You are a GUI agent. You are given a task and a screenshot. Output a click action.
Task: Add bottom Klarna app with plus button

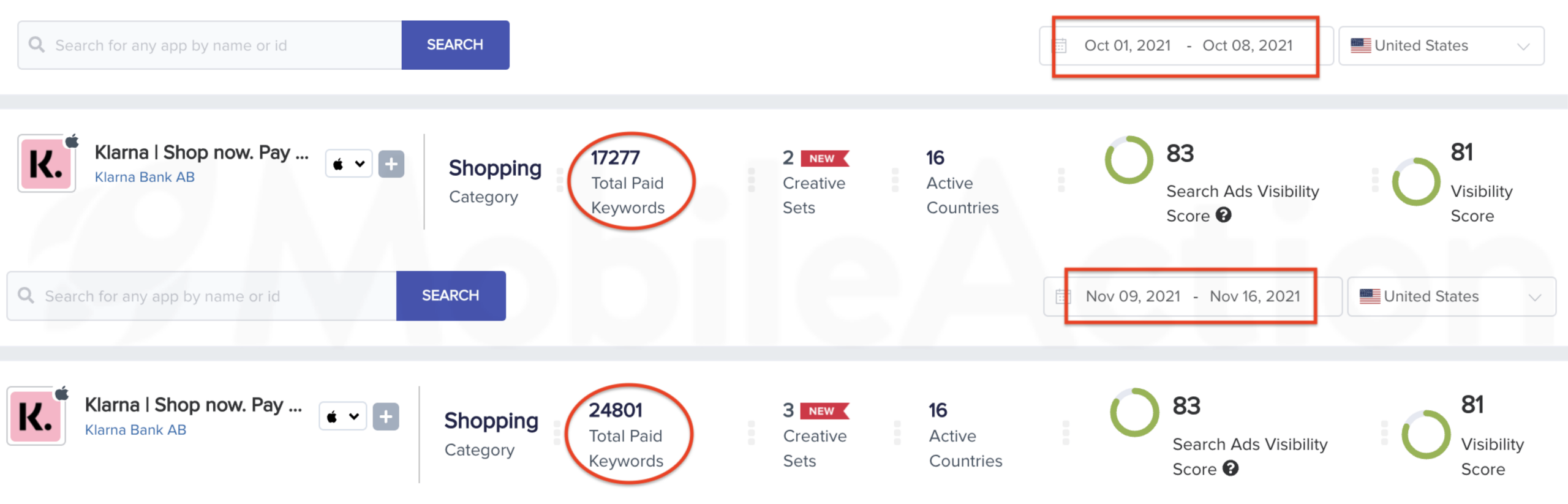point(386,416)
